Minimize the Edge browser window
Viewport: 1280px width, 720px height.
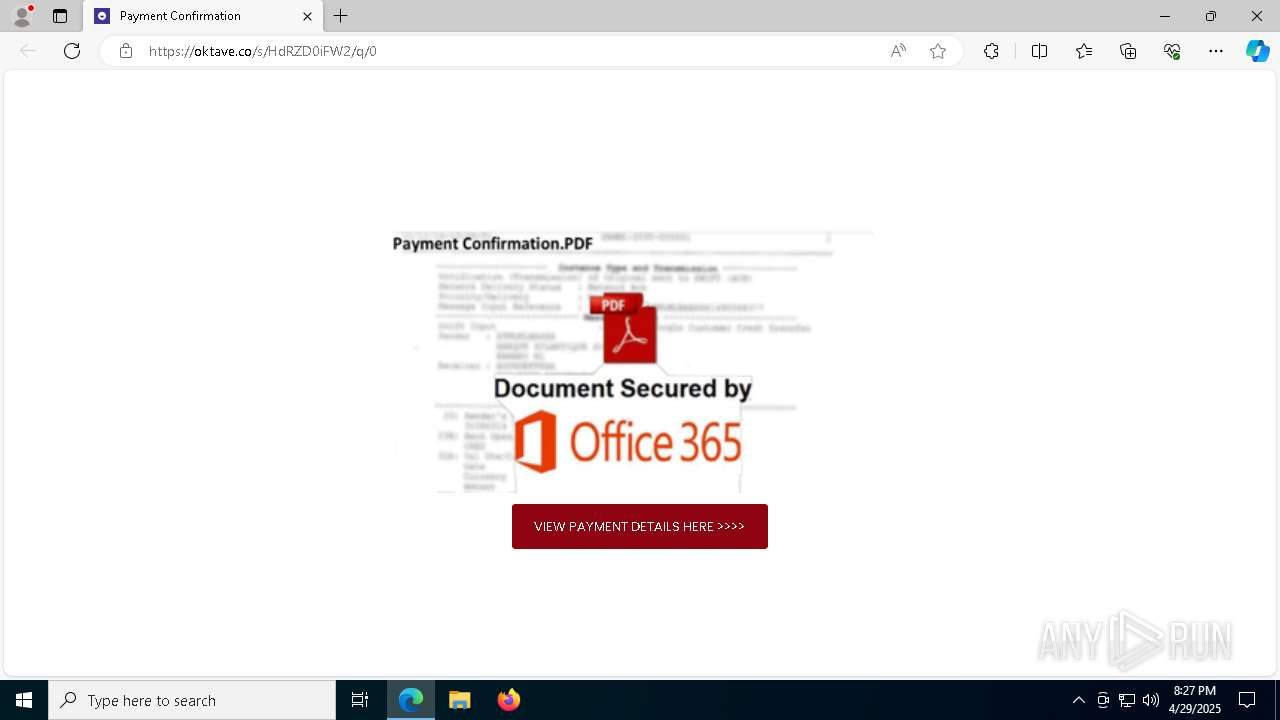[x=1164, y=16]
